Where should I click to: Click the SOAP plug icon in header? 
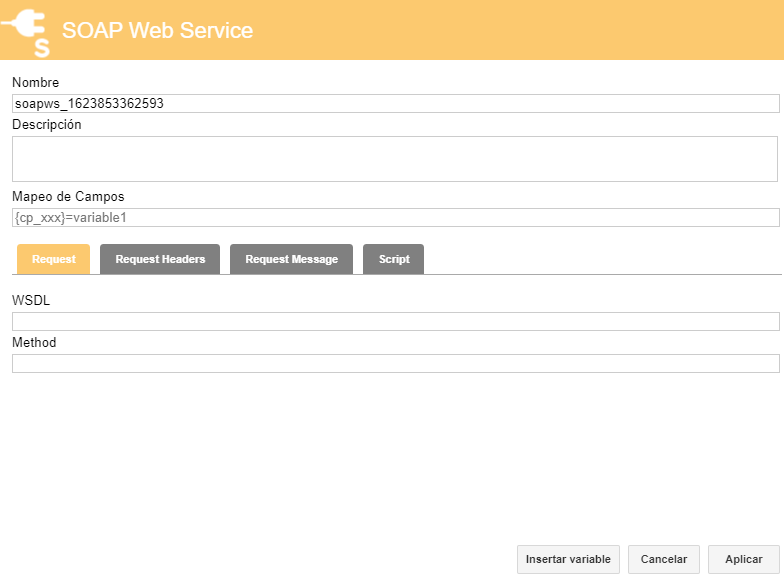(26, 32)
